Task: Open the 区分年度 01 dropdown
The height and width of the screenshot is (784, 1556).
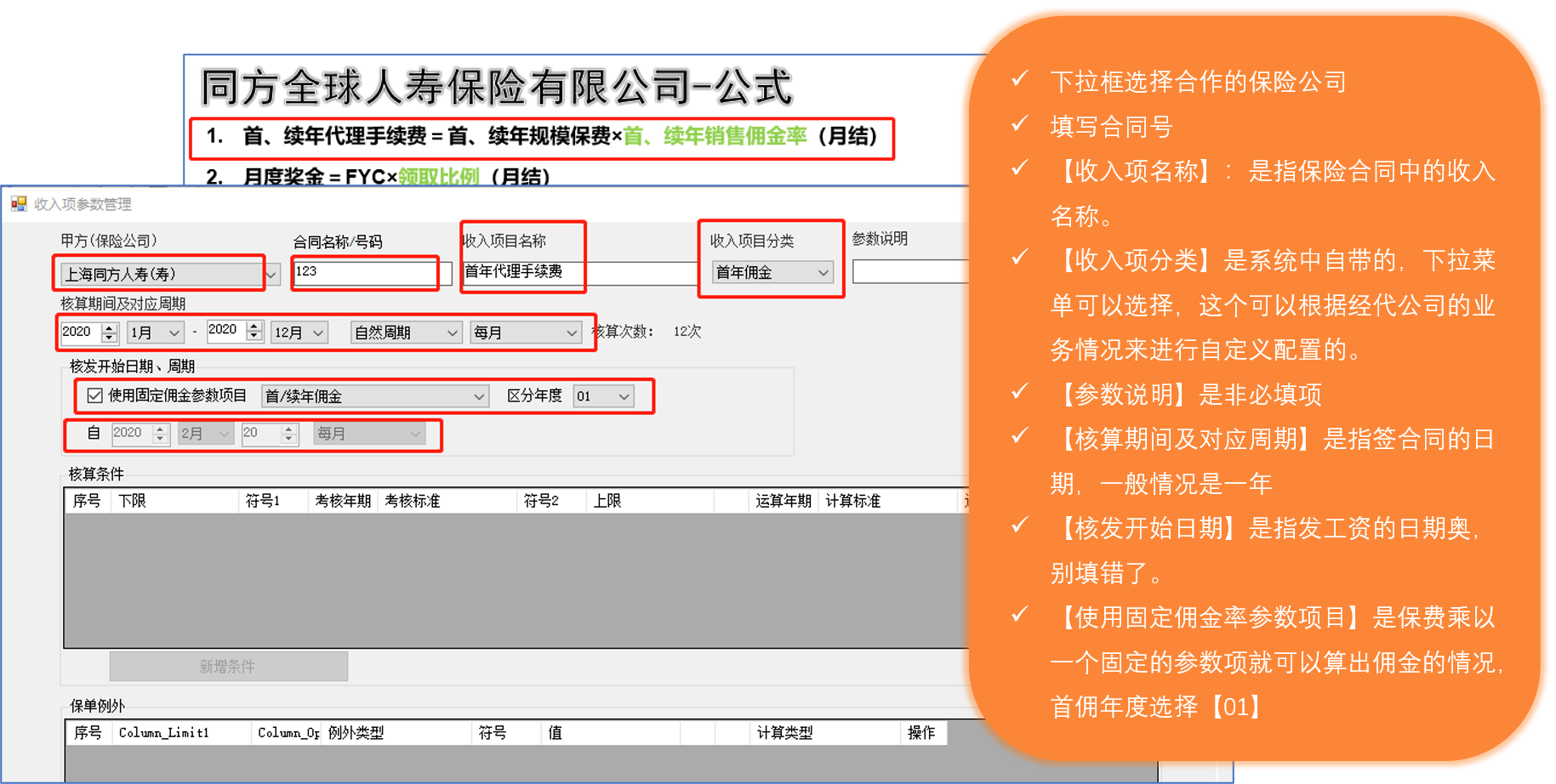Action: pos(624,397)
